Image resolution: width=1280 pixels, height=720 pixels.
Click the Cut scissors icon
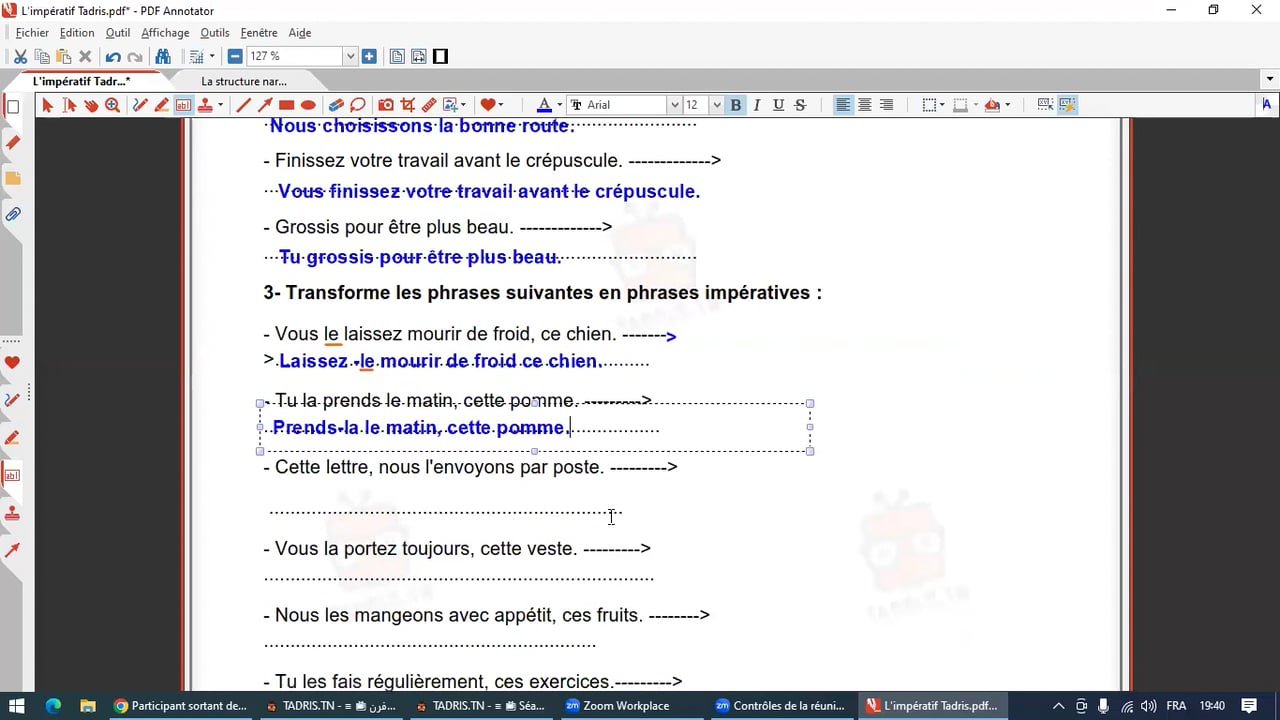20,57
